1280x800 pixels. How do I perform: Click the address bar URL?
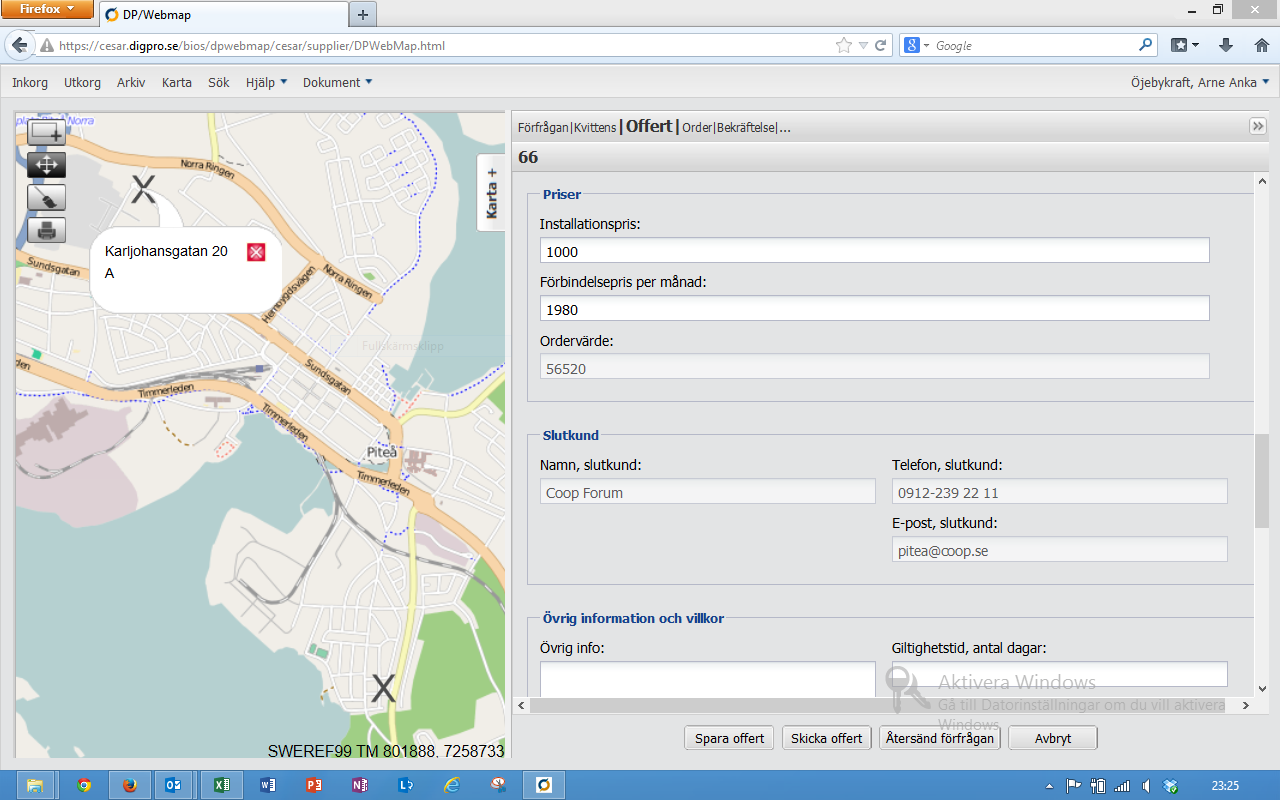[252, 46]
